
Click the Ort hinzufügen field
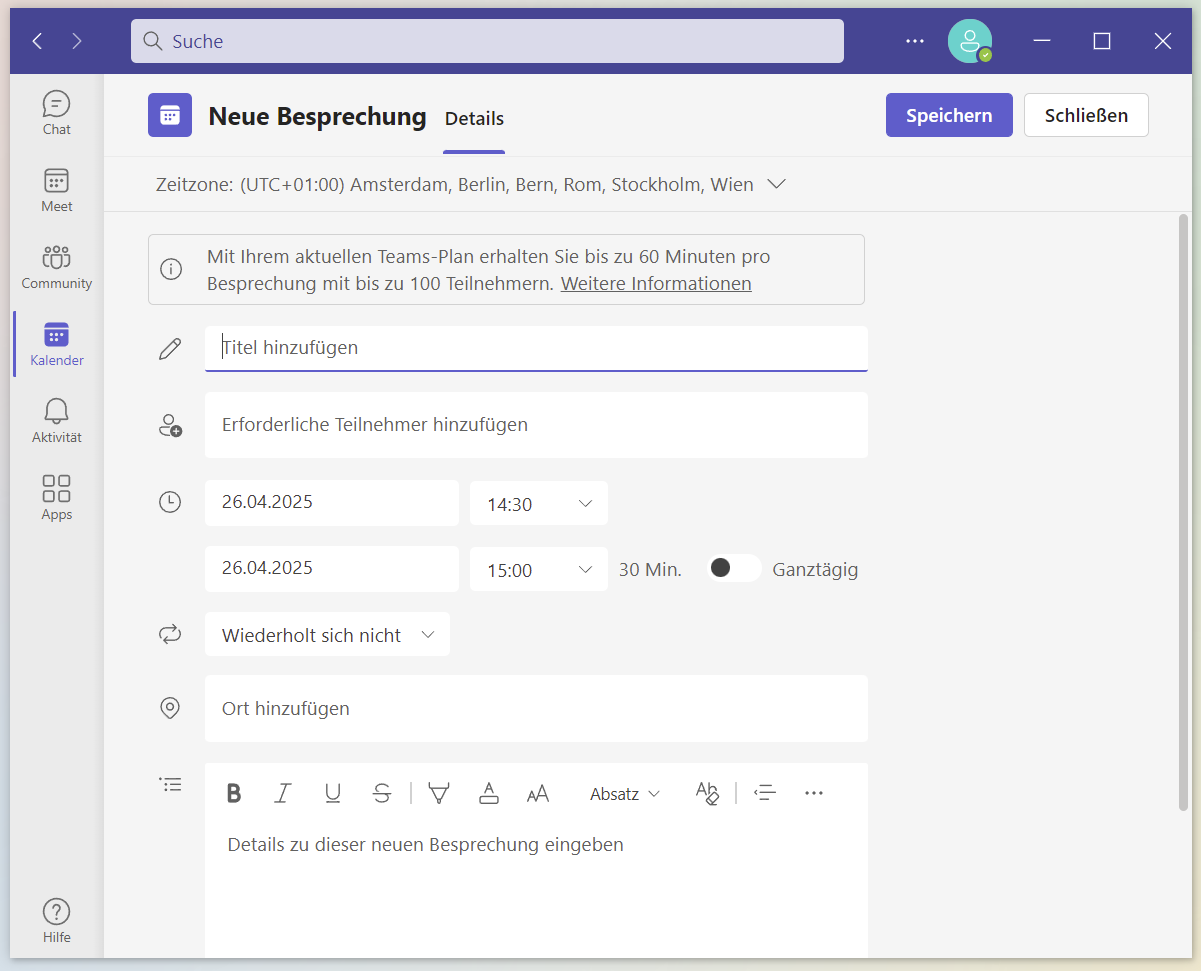point(536,708)
